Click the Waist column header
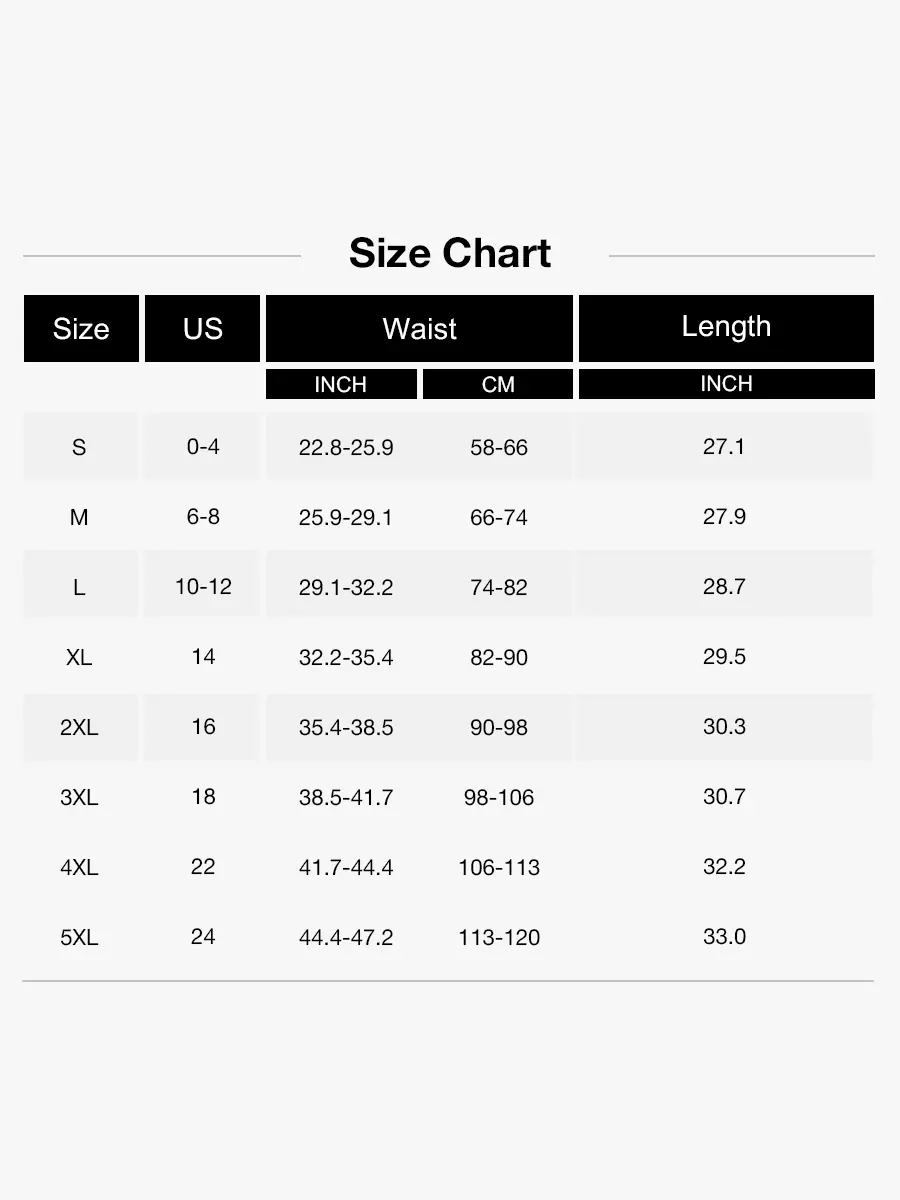Viewport: 900px width, 1200px height. pyautogui.click(x=419, y=329)
